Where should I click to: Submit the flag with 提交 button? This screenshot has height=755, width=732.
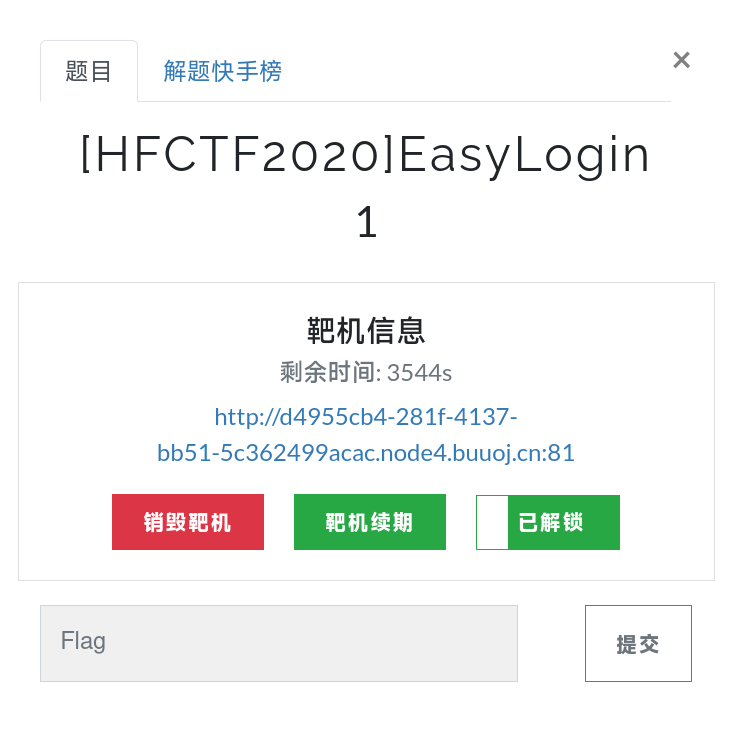point(638,643)
